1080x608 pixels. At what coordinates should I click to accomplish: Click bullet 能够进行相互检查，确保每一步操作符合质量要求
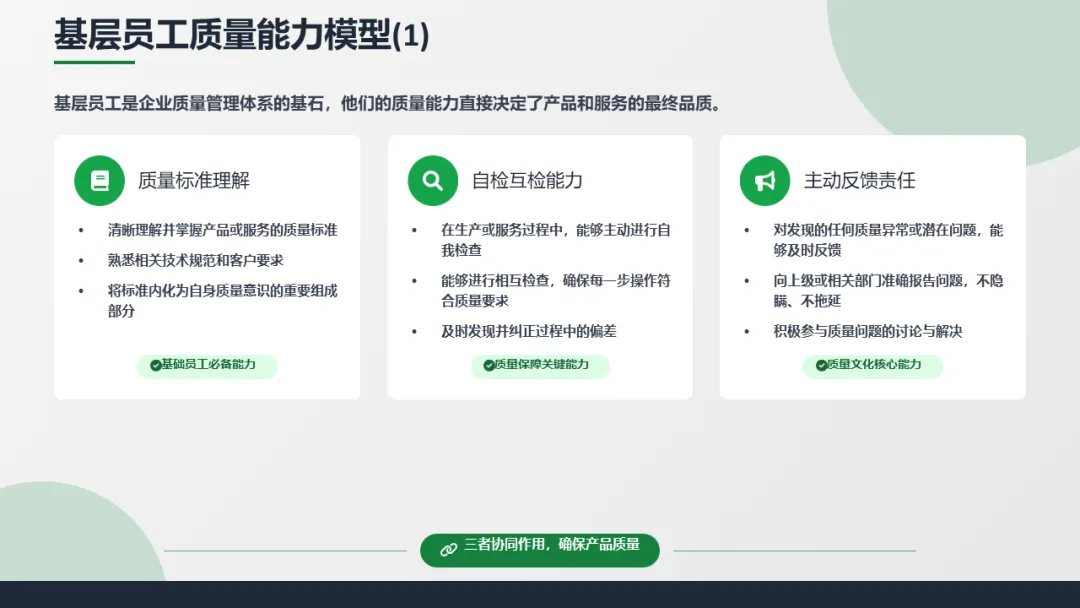tap(556, 291)
